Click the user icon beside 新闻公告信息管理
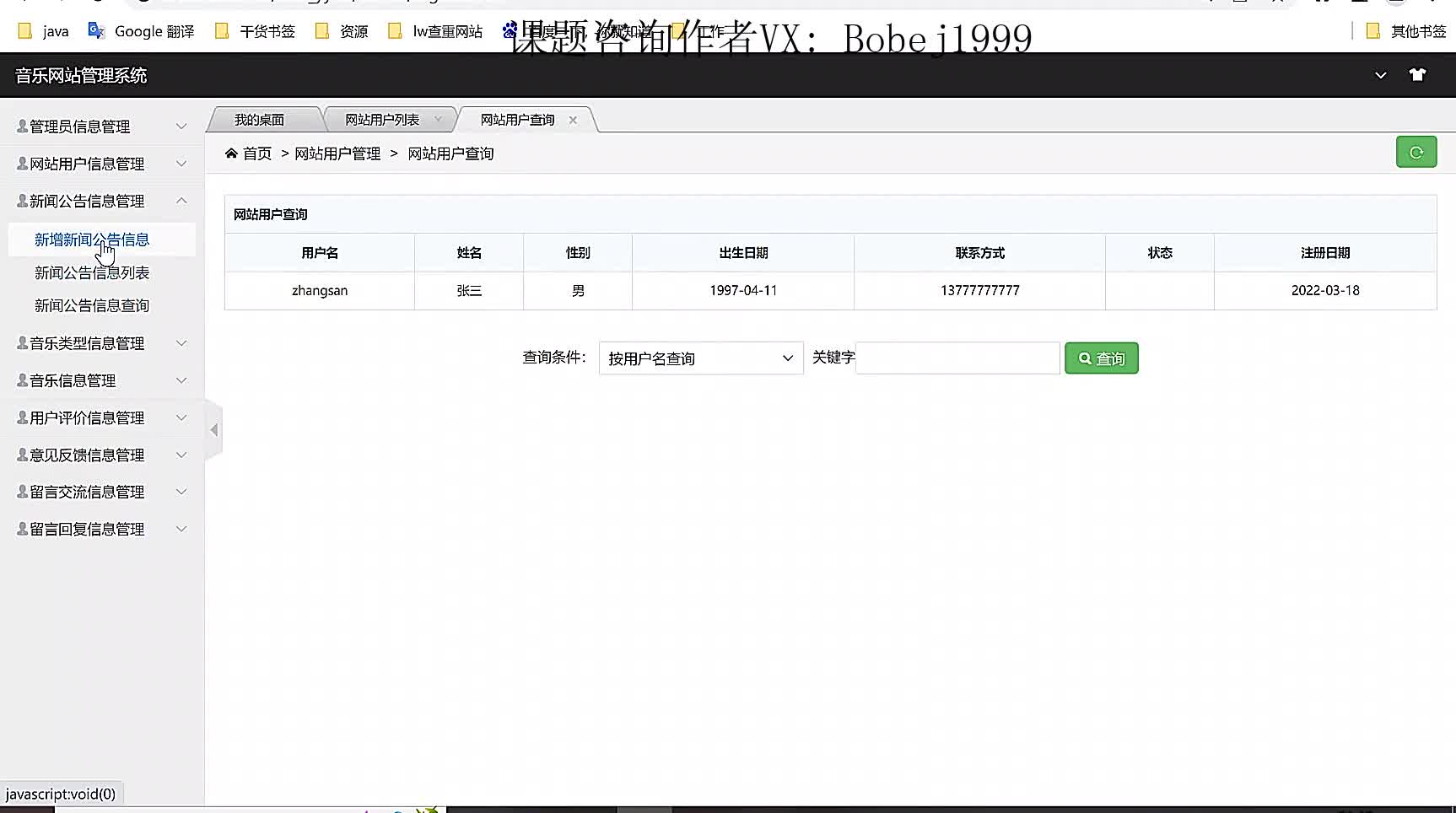 click(23, 201)
